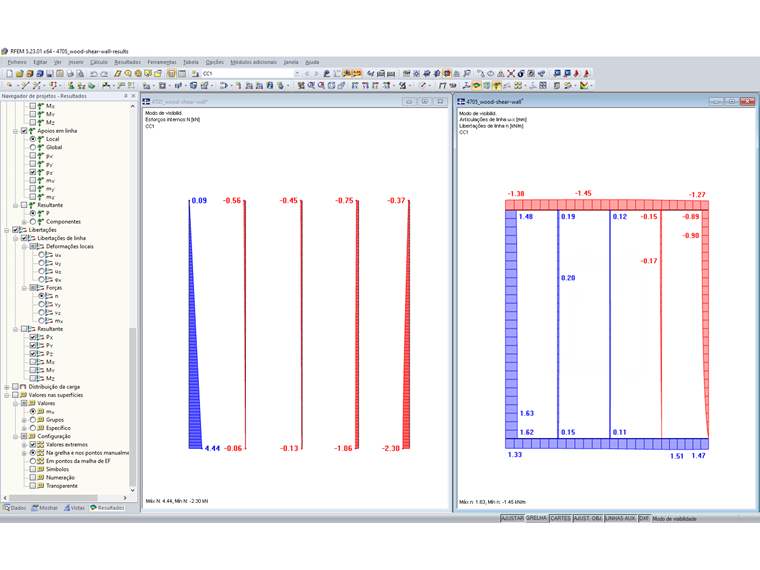Enable the Transparente checkbox

point(33,486)
